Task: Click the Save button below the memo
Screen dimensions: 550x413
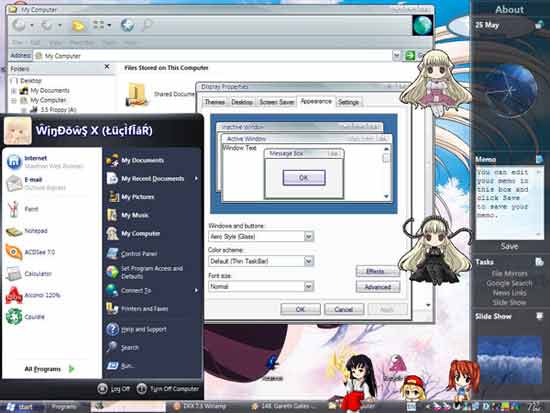Action: tap(509, 246)
